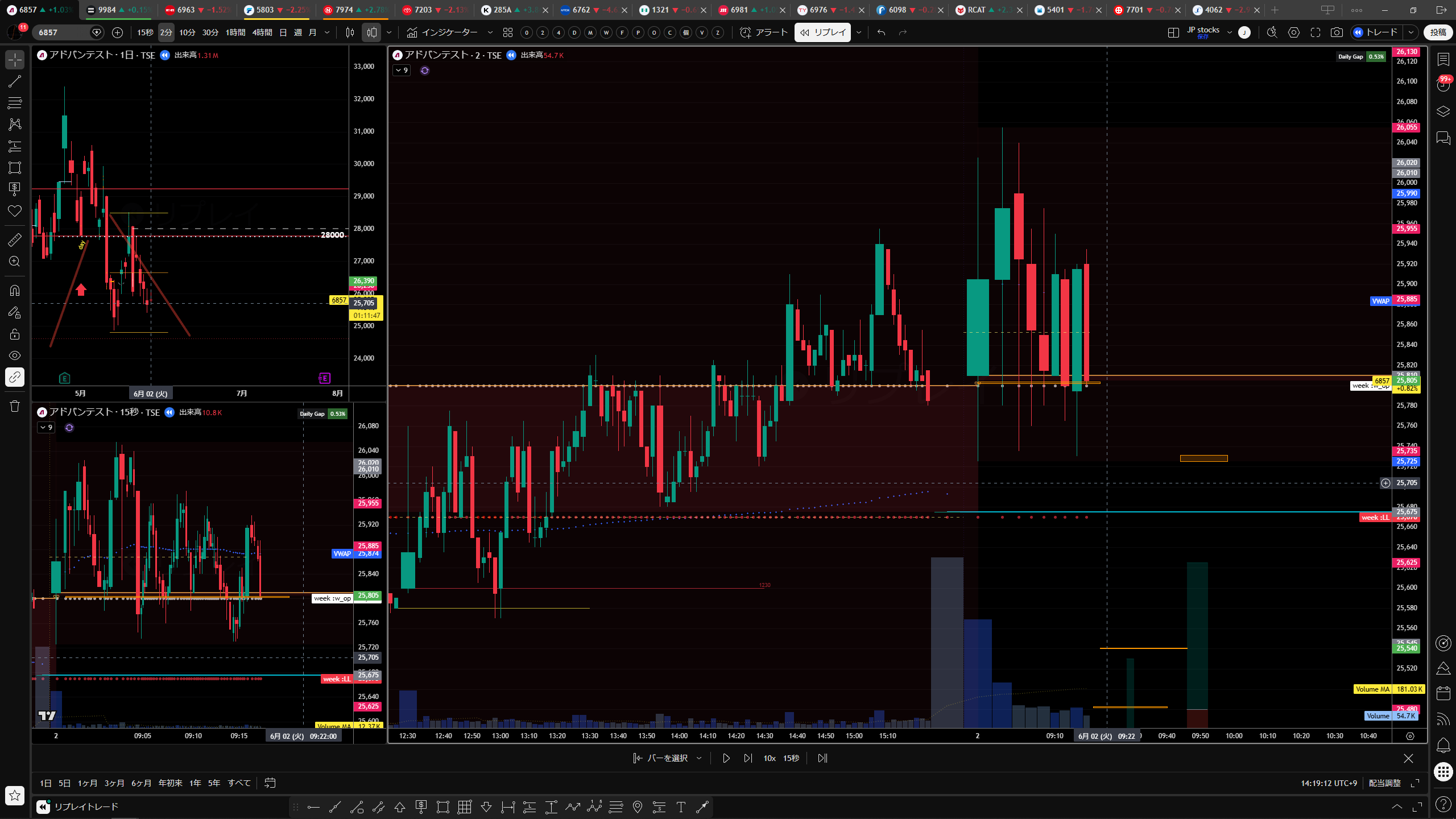Take a chart snapshot with camera icon
Screen dimensions: 1456x819
pyautogui.click(x=1337, y=32)
